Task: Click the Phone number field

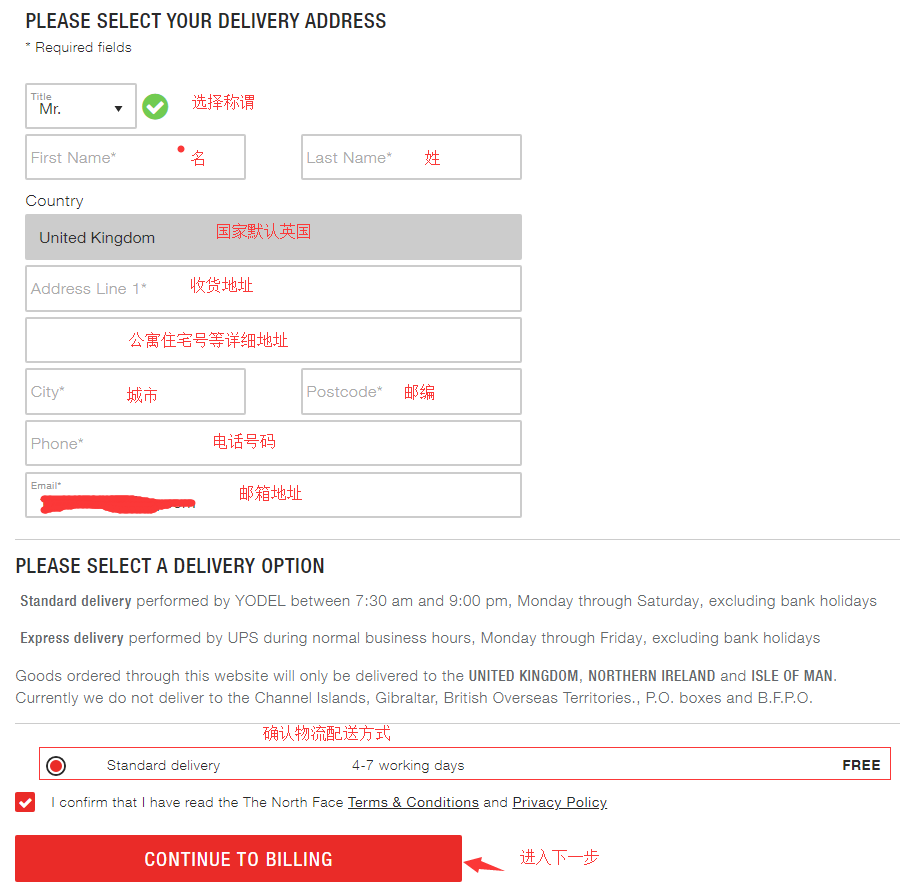Action: tap(273, 443)
